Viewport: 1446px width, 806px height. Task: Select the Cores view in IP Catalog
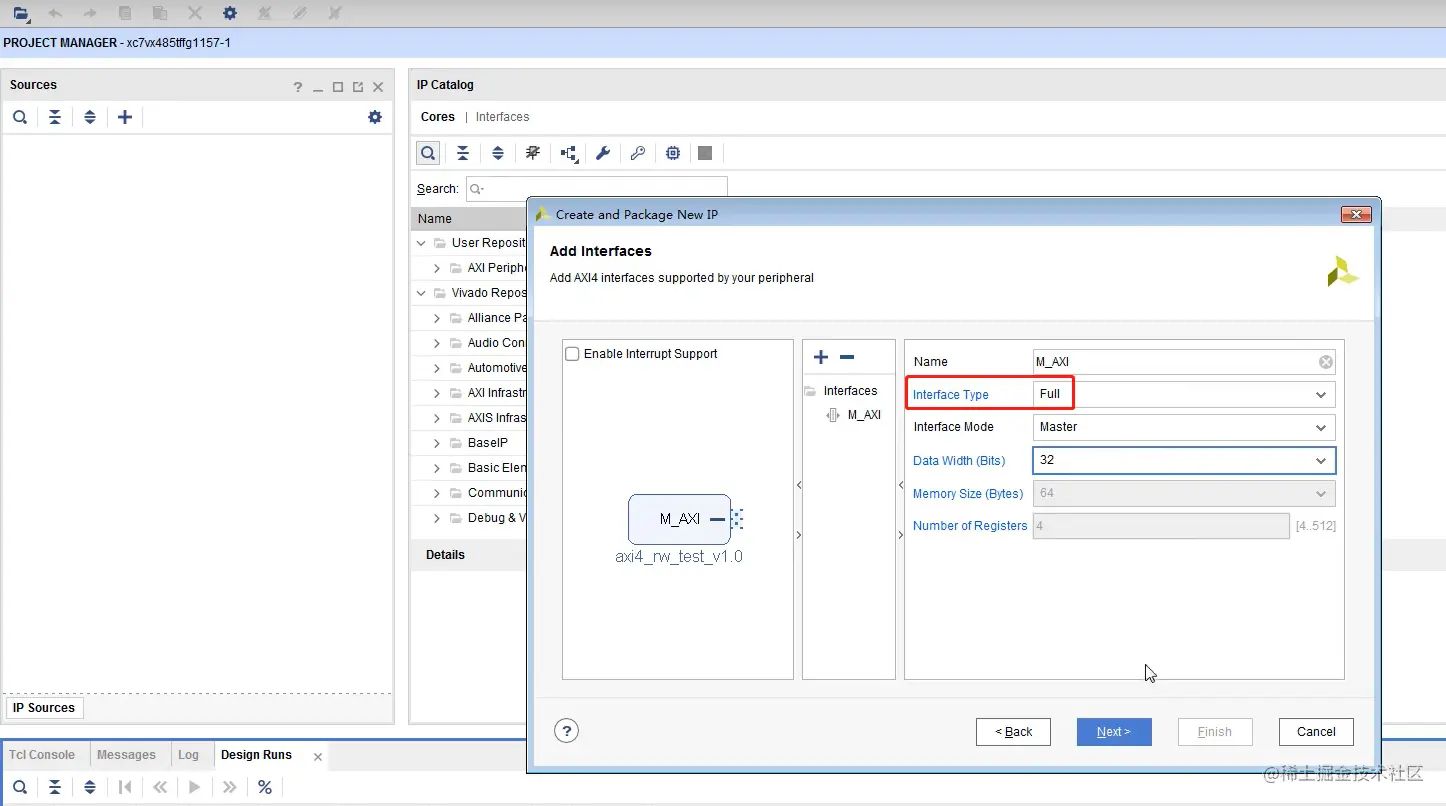point(438,117)
